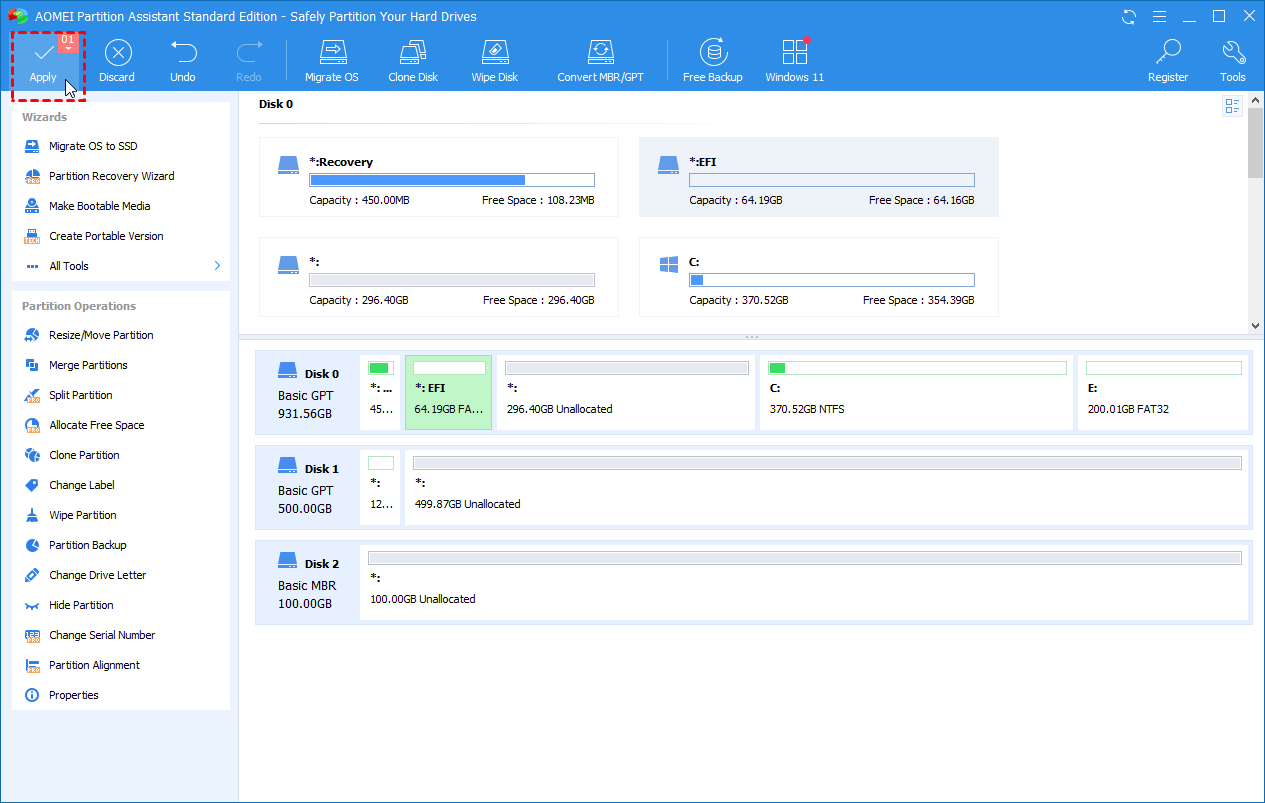Select C: 370.52GB NTFS block

point(916,392)
